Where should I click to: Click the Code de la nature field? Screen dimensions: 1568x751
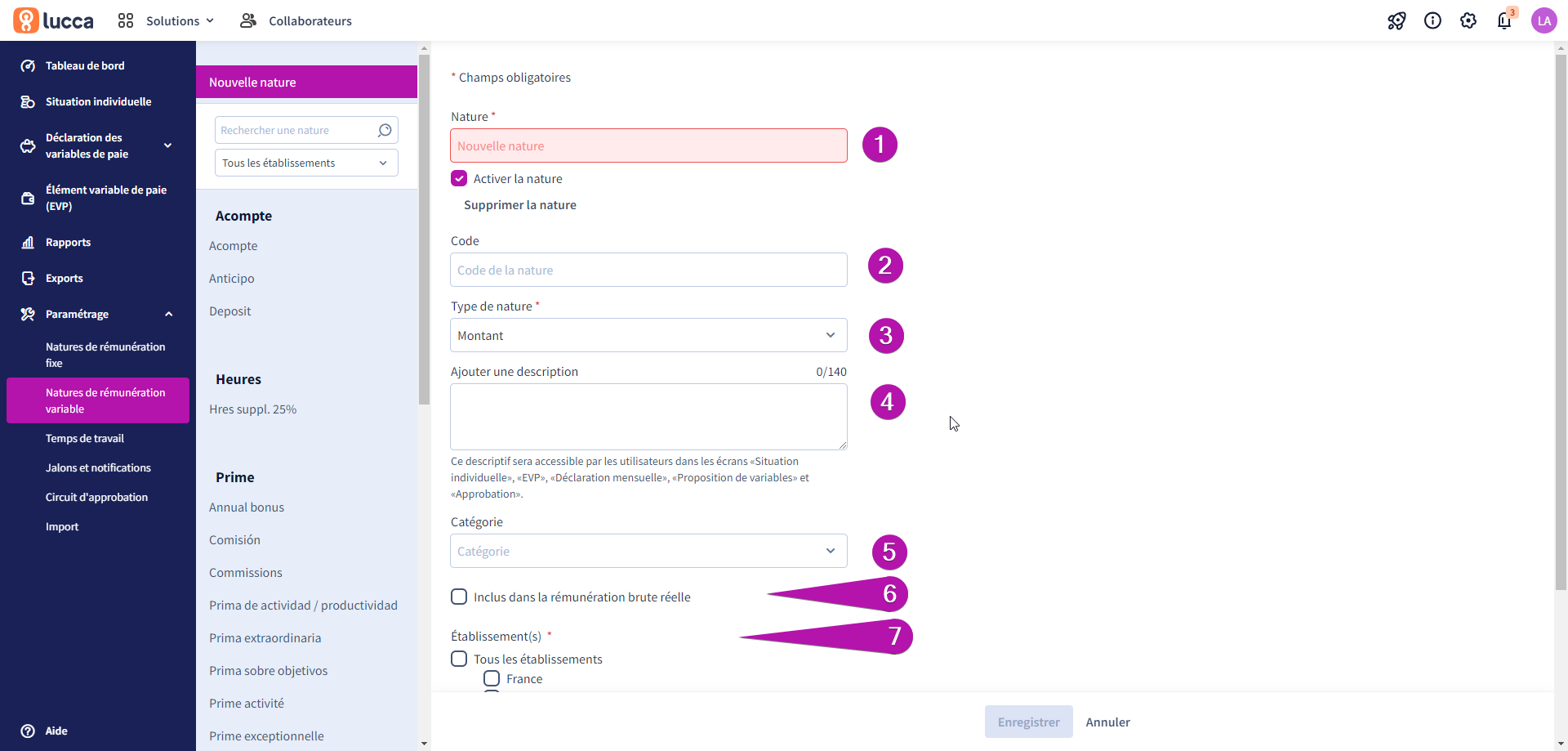click(648, 270)
